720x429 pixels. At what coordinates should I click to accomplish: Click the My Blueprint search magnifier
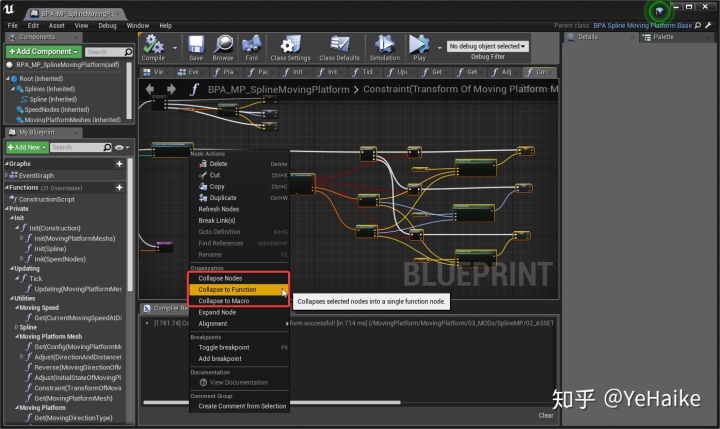pos(107,147)
